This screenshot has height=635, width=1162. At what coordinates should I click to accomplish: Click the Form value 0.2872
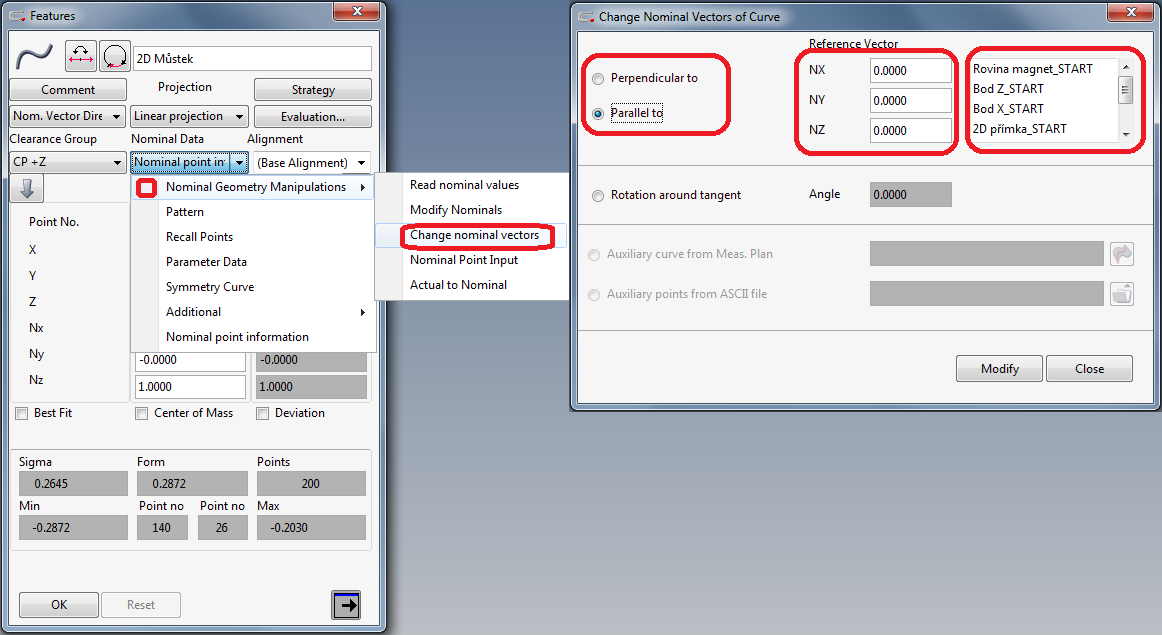point(192,484)
